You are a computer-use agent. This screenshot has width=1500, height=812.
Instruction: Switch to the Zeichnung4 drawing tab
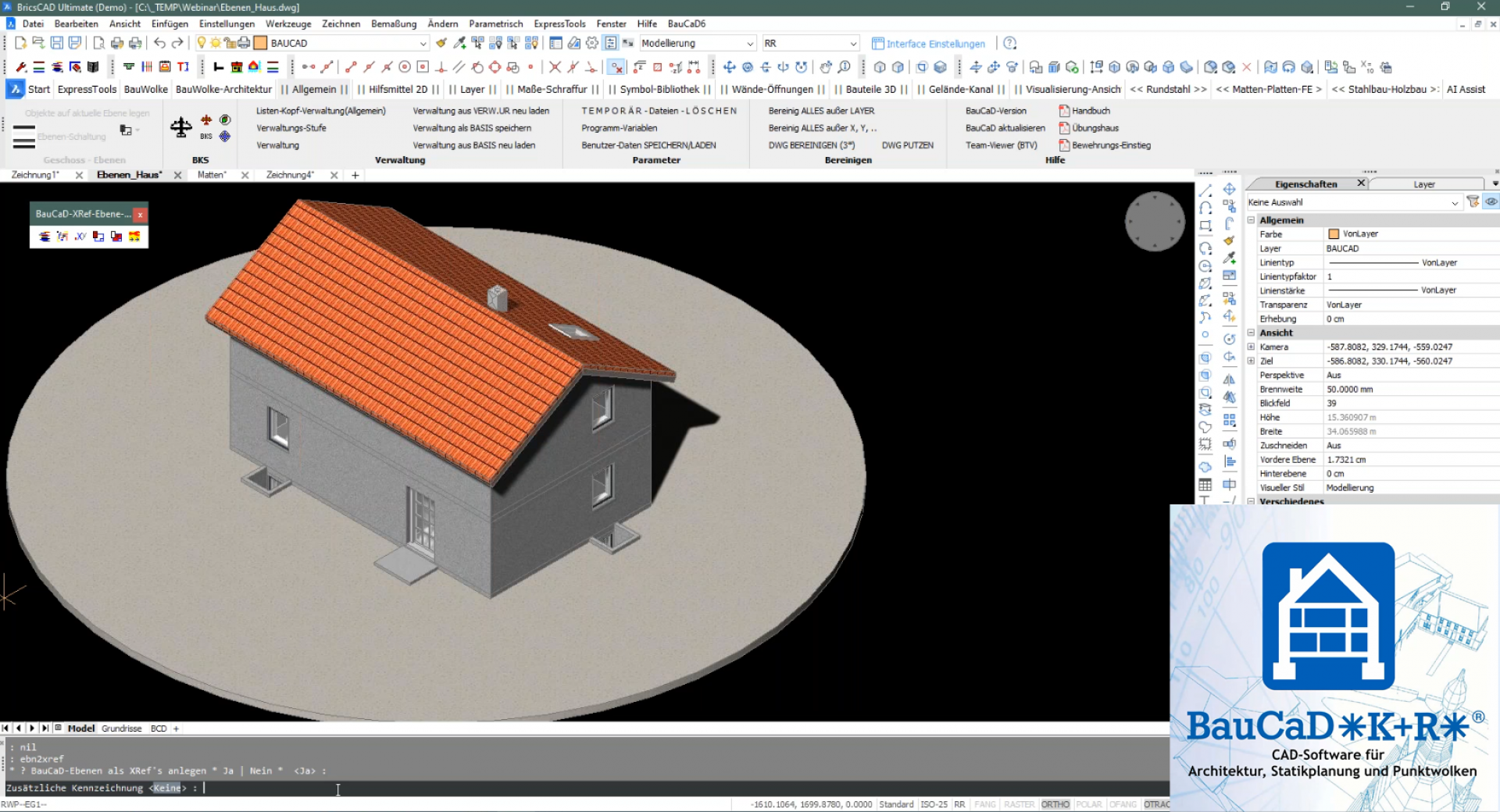point(290,175)
